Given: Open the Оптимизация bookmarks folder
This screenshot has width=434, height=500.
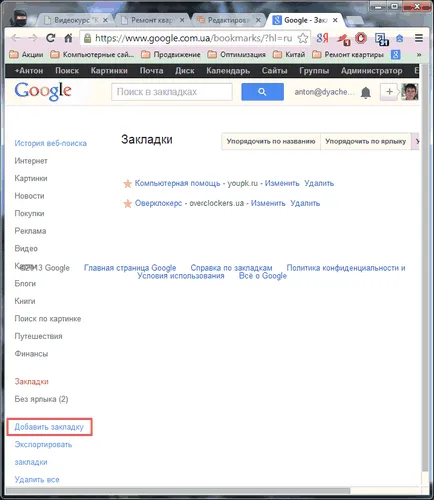Looking at the screenshot, I should [236, 55].
